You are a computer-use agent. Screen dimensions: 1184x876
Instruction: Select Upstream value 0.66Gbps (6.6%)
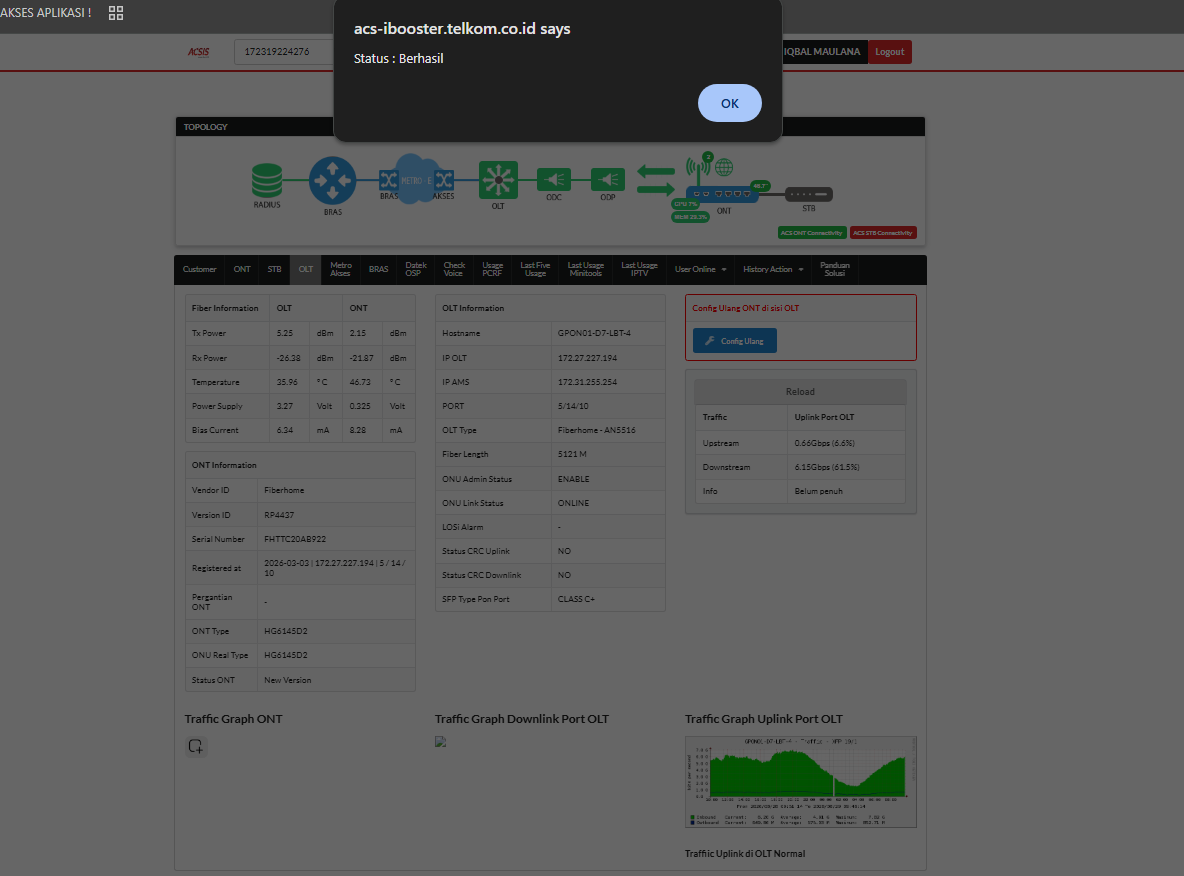pos(825,443)
